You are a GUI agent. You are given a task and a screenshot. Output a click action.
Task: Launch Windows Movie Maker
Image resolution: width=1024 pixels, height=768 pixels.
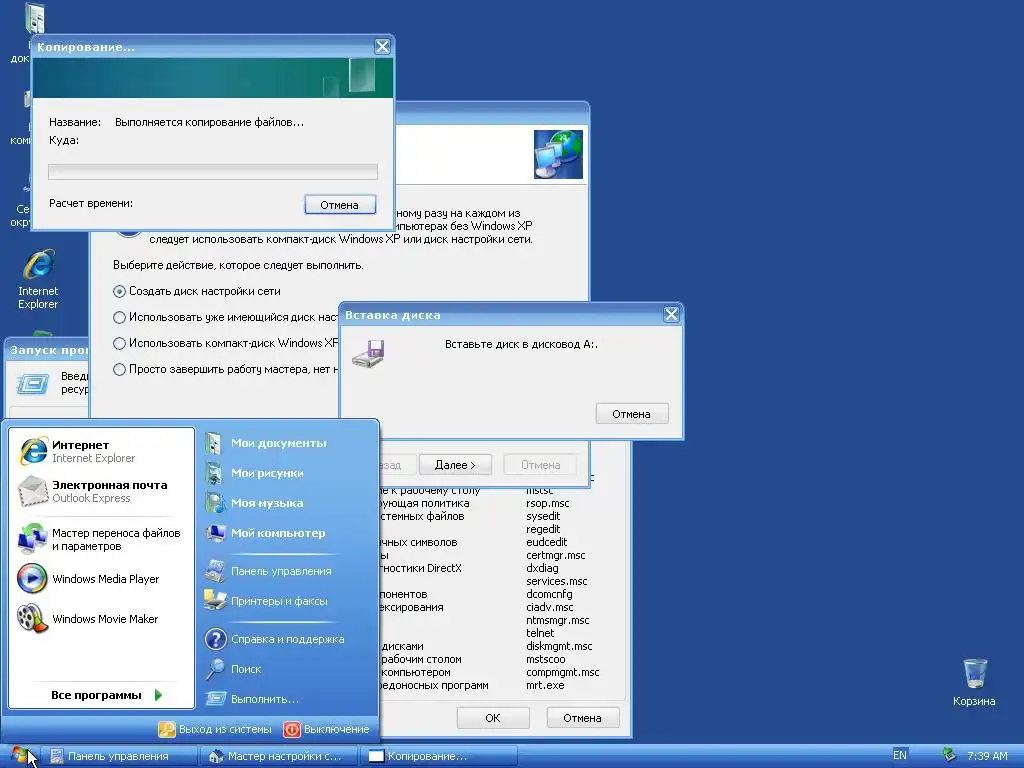(101, 618)
